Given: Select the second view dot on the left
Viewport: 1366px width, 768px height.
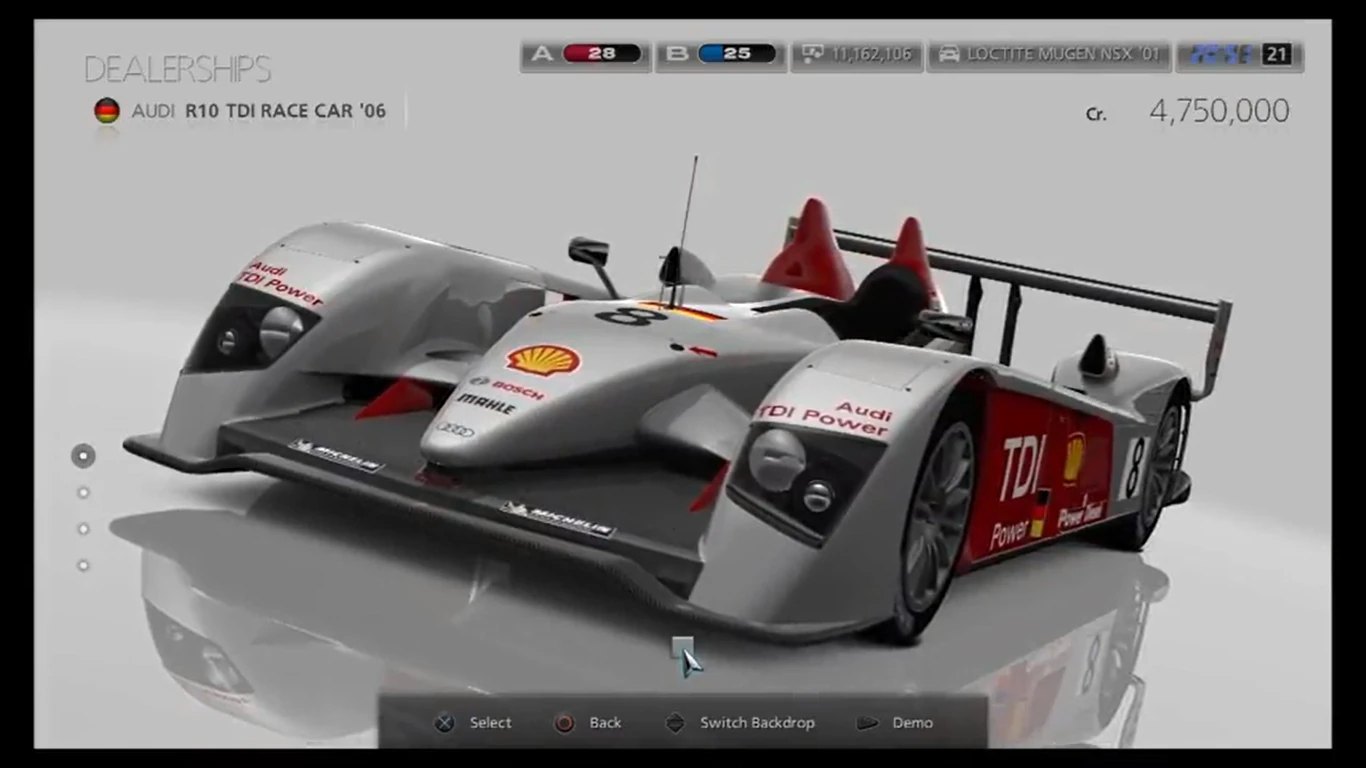Looking at the screenshot, I should click(x=83, y=492).
